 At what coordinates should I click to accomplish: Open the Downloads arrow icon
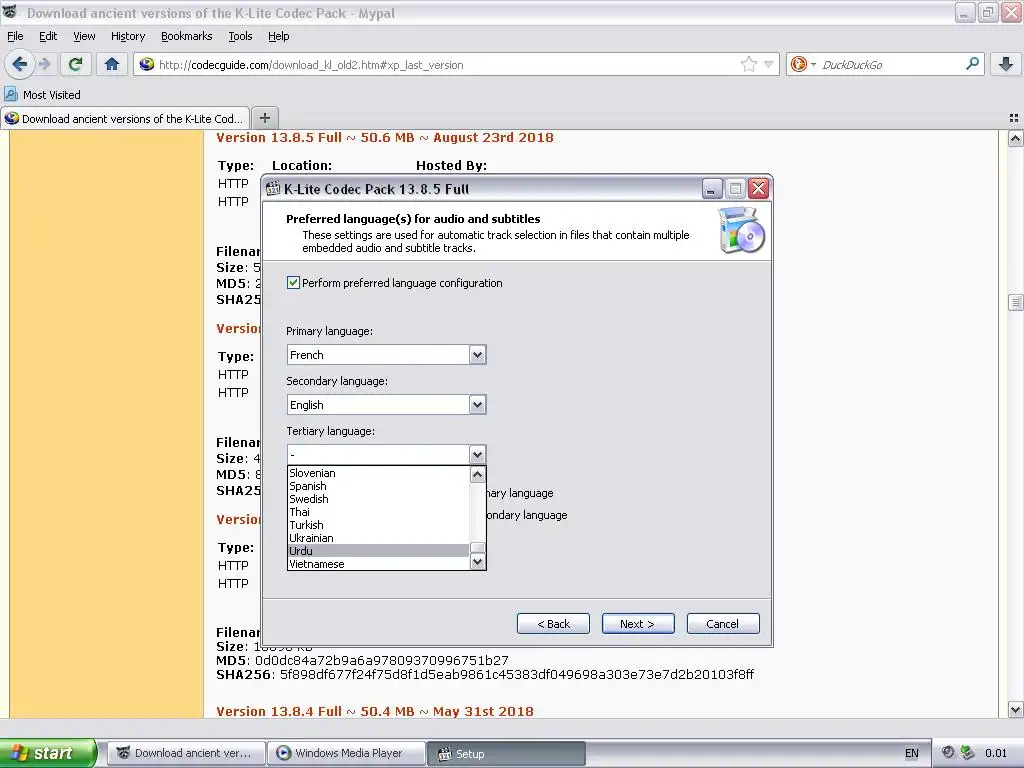[x=1006, y=64]
